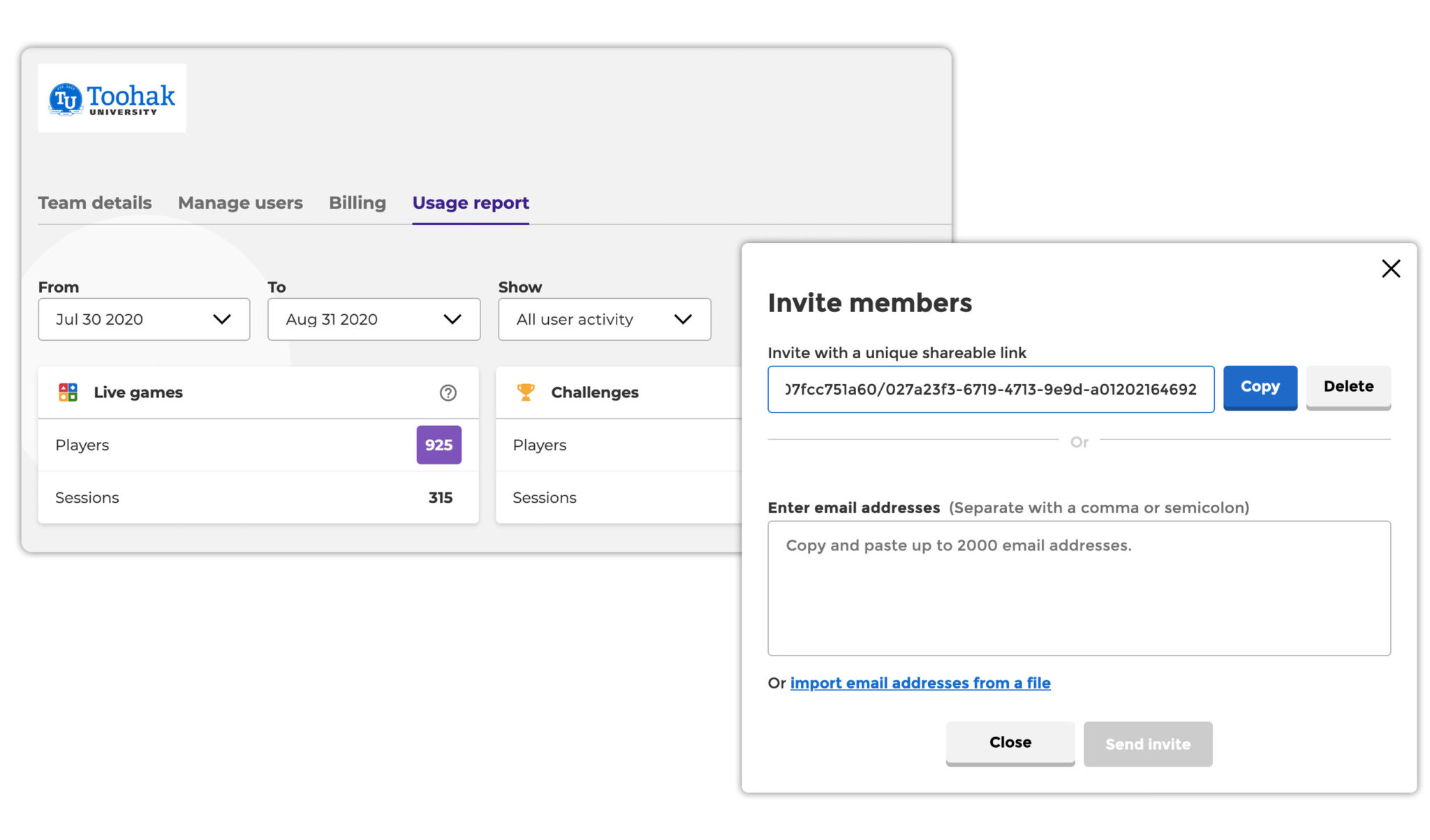Select the Usage report tab

(x=470, y=202)
